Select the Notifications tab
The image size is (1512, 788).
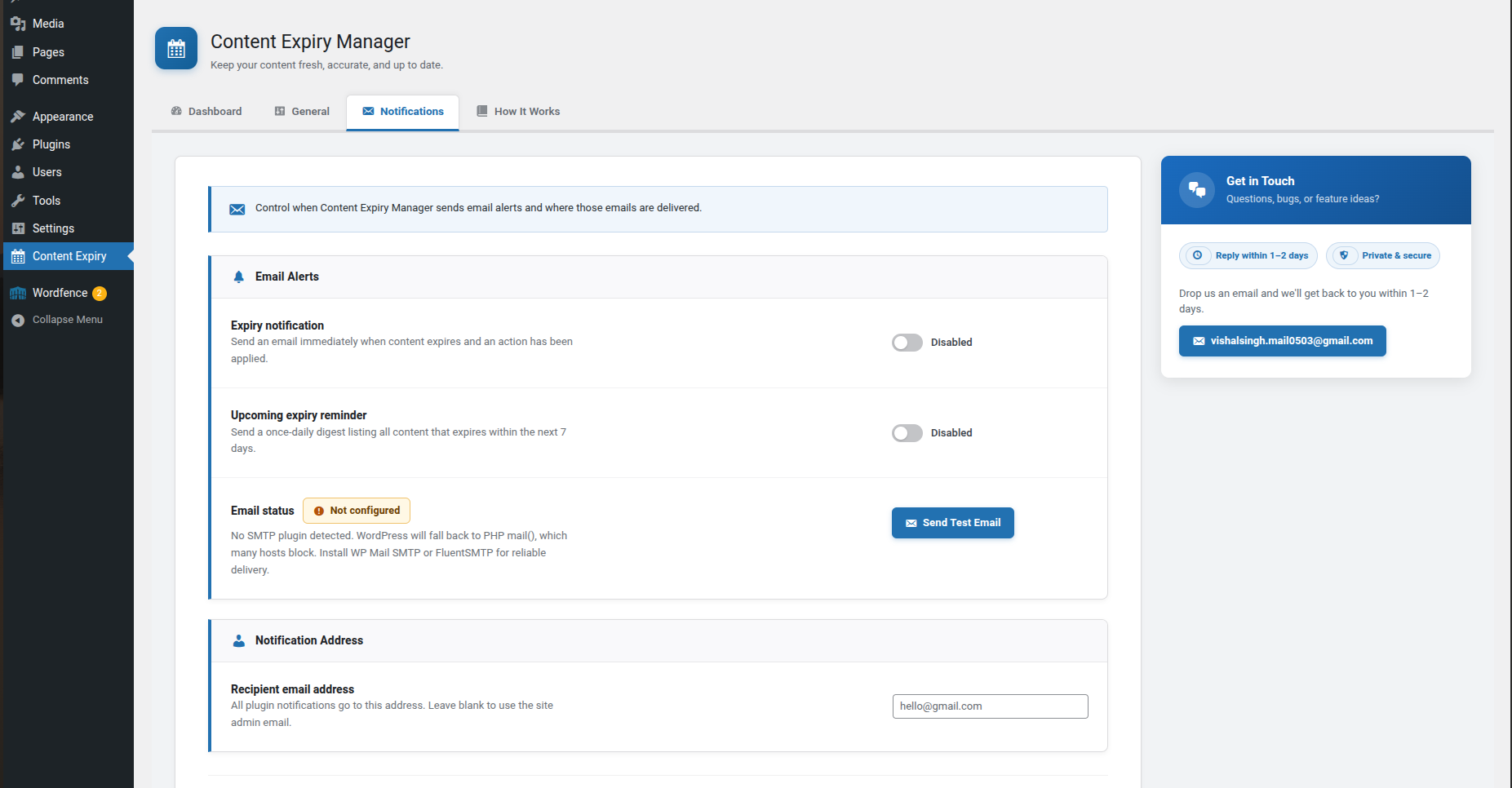[403, 112]
